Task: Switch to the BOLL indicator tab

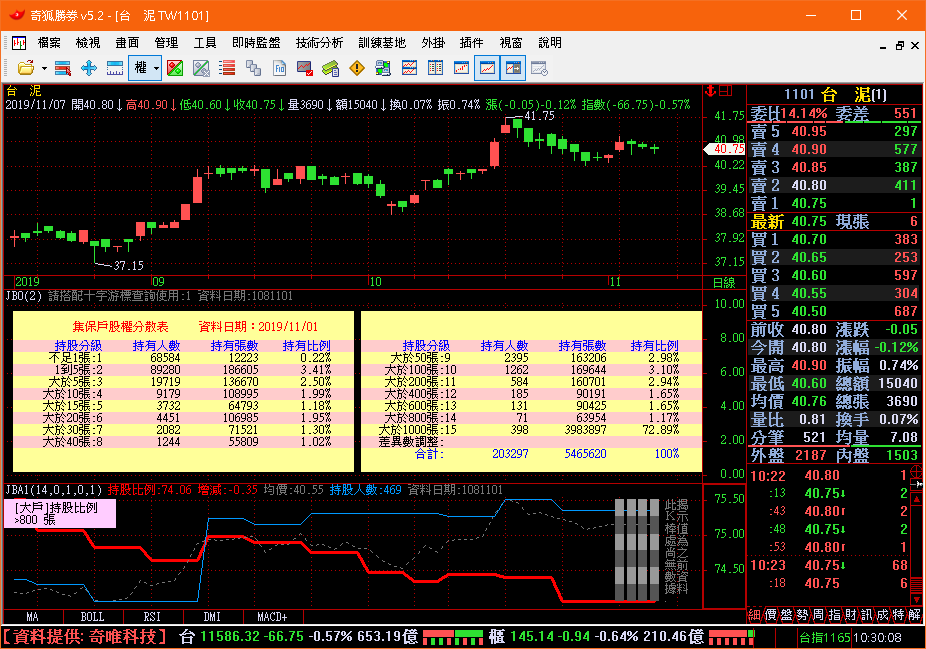Action: [x=92, y=617]
